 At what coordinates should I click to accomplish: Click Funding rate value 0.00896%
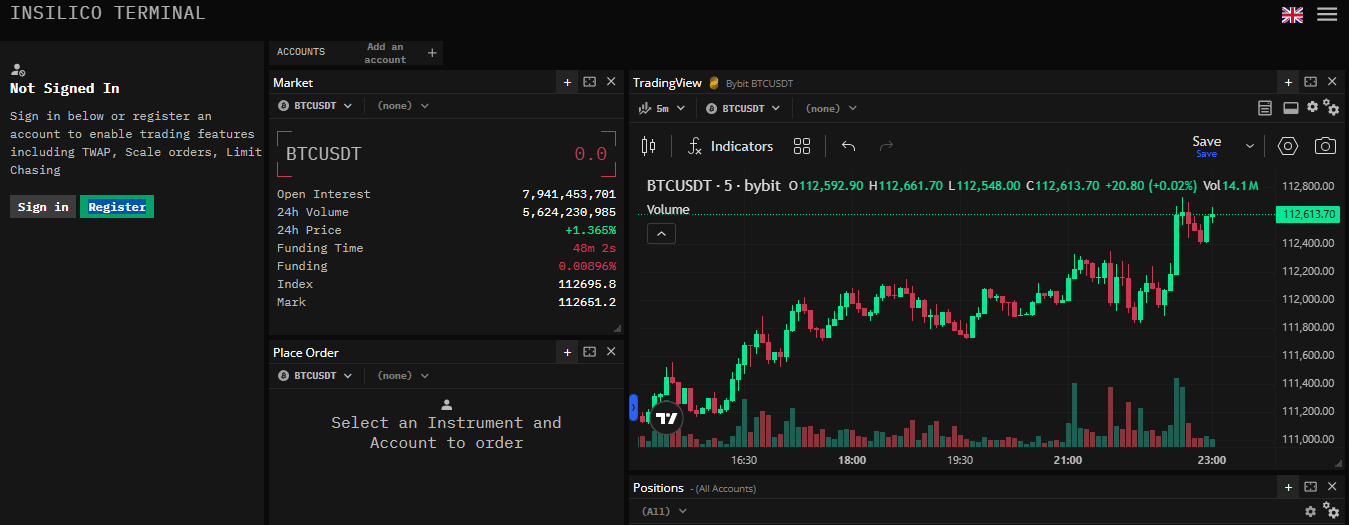tap(588, 266)
